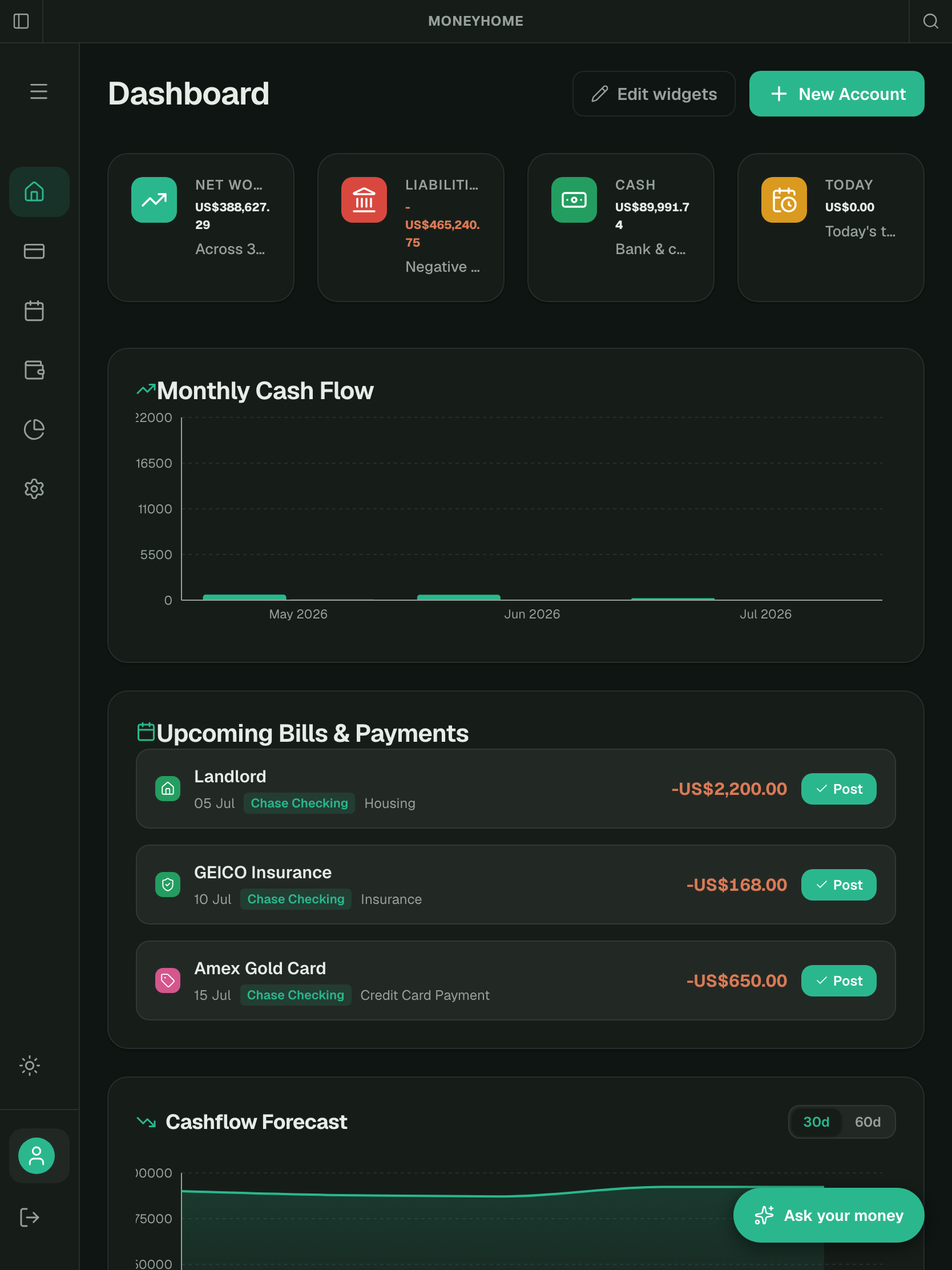Switch forecast to 30d

click(816, 1122)
